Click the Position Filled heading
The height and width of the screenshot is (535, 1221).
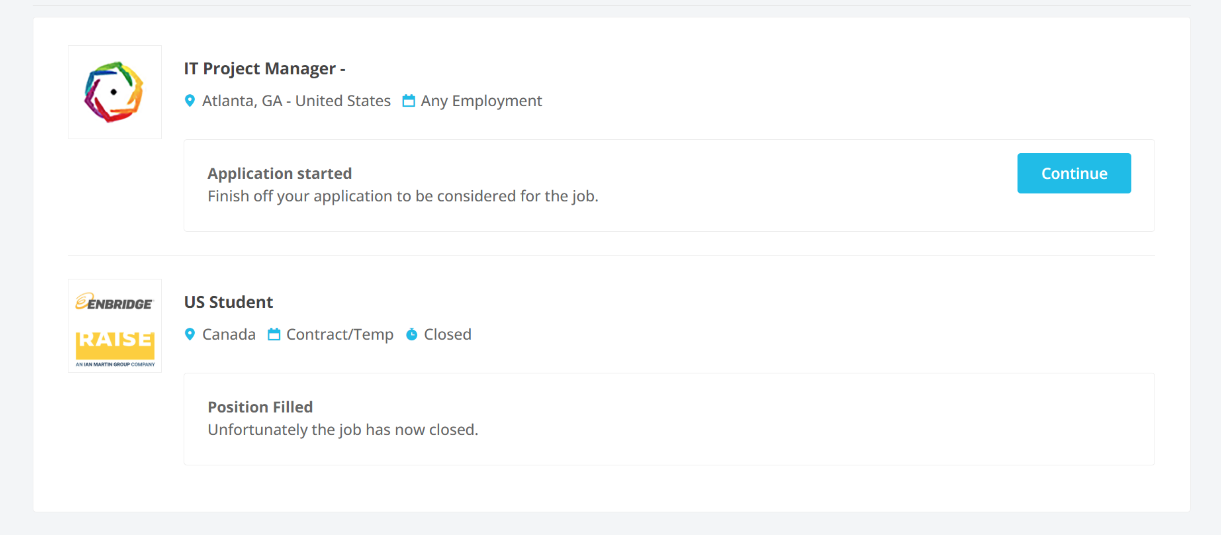(x=260, y=407)
